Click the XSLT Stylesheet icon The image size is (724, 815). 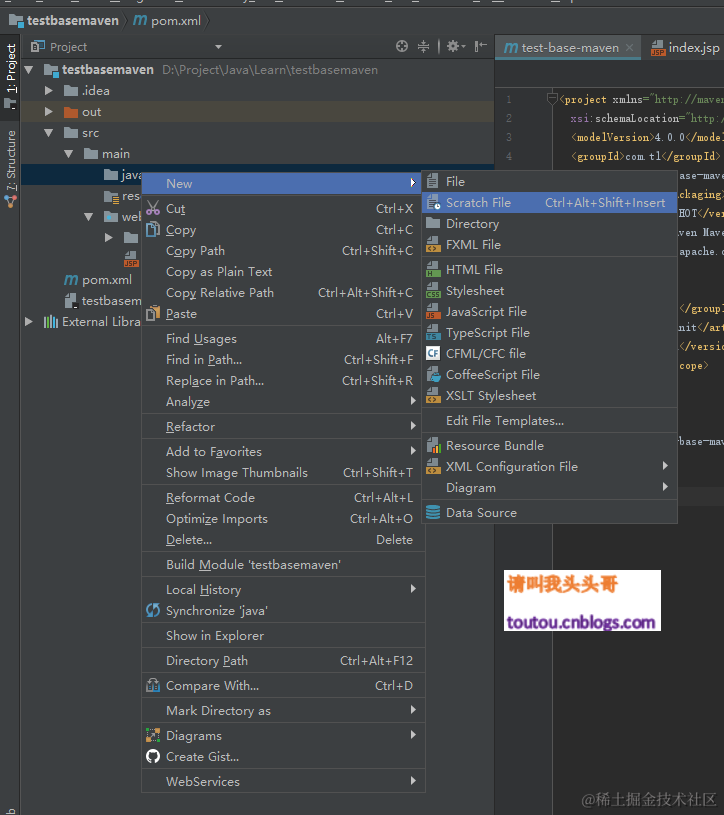[x=433, y=396]
